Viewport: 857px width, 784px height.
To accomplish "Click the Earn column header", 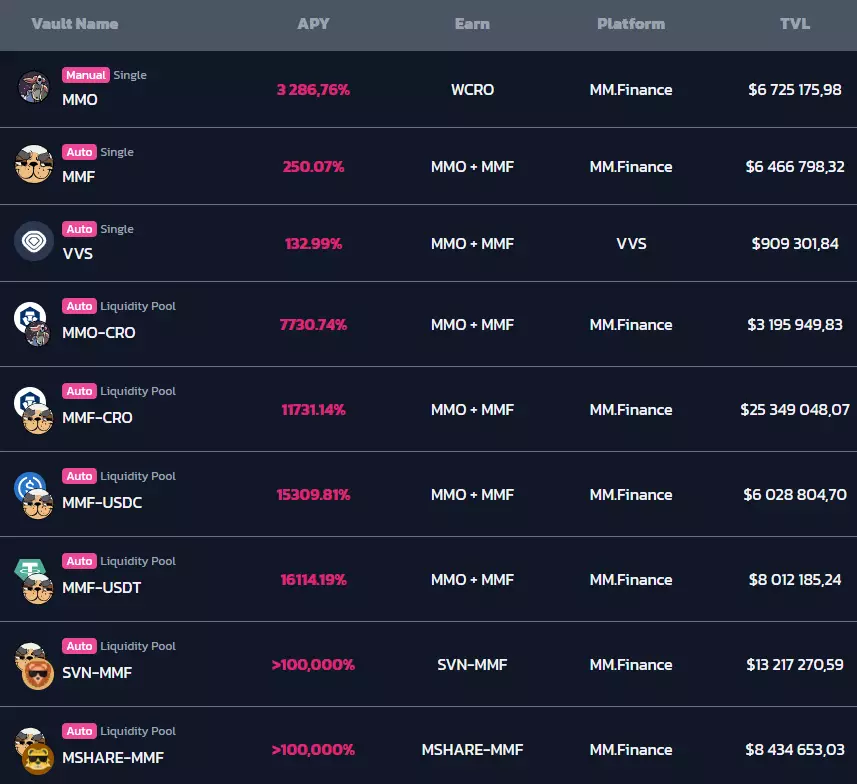I will click(472, 24).
